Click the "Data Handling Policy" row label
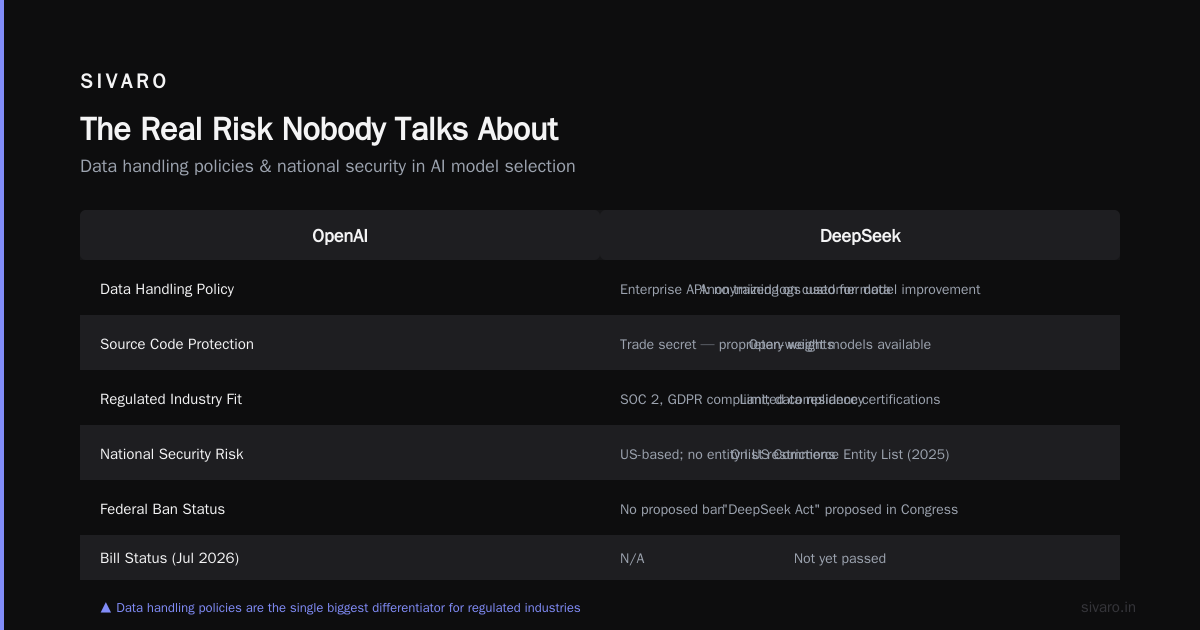This screenshot has width=1200, height=630. [167, 289]
